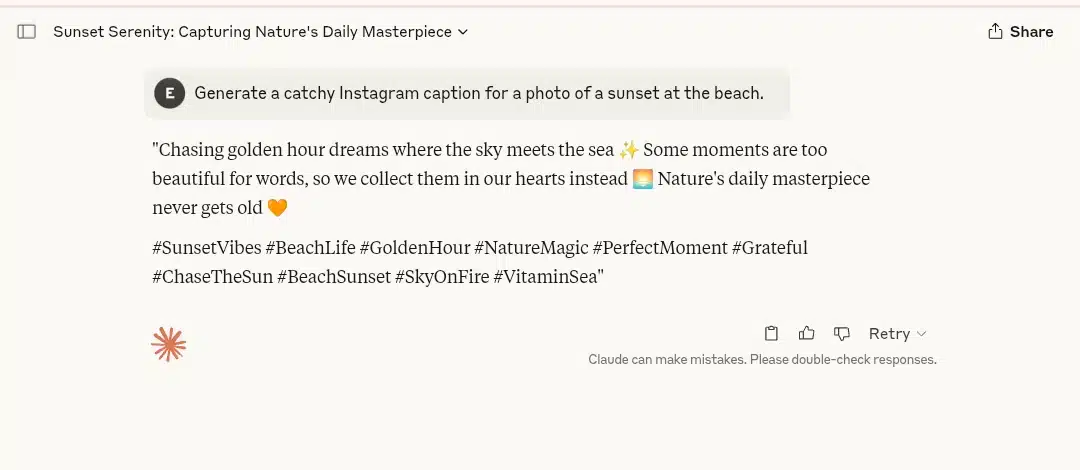Retry generating the response

click(889, 334)
